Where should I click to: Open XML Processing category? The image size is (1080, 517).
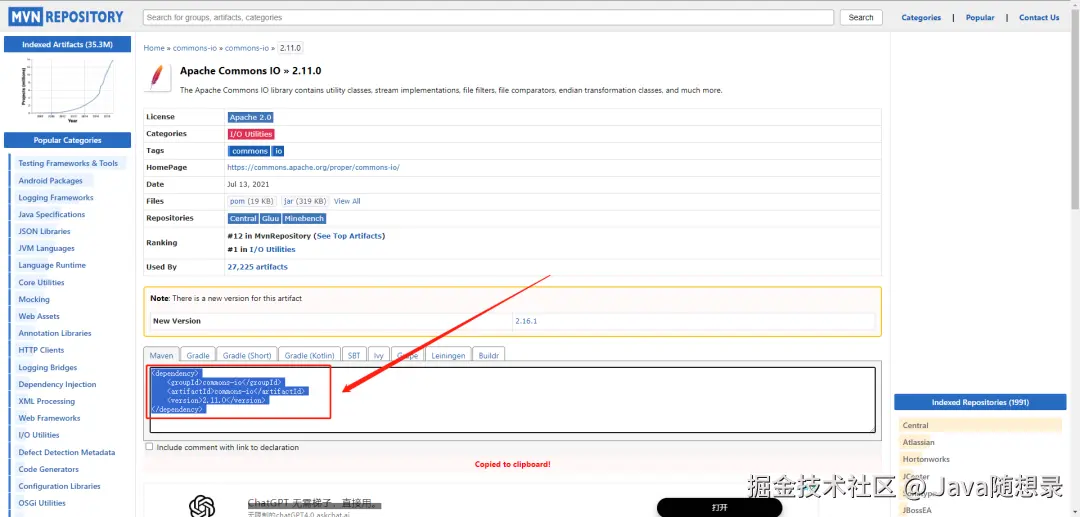pyautogui.click(x=47, y=401)
